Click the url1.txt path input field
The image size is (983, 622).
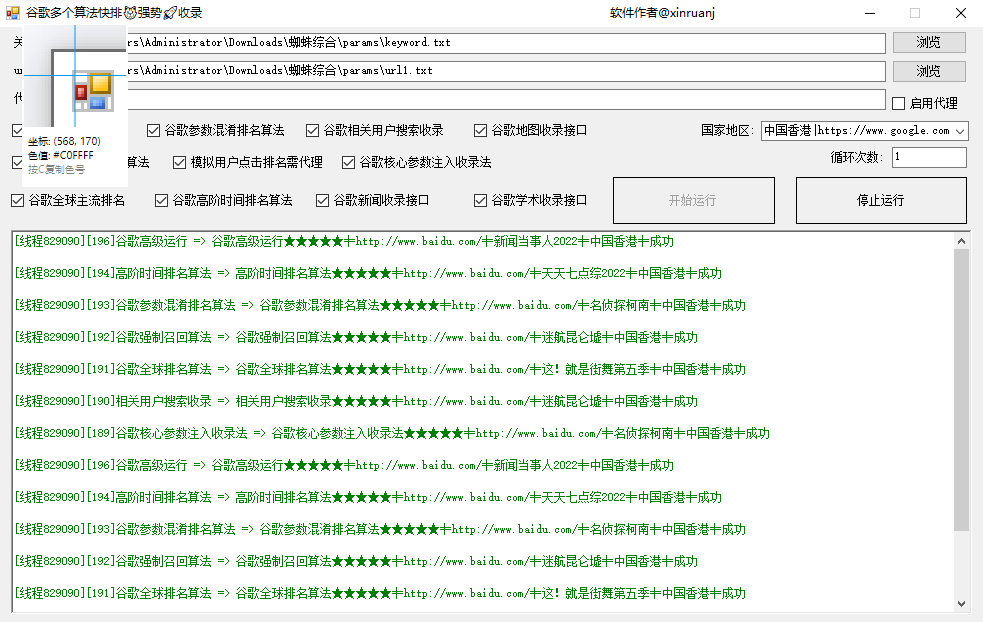pyautogui.click(x=506, y=71)
